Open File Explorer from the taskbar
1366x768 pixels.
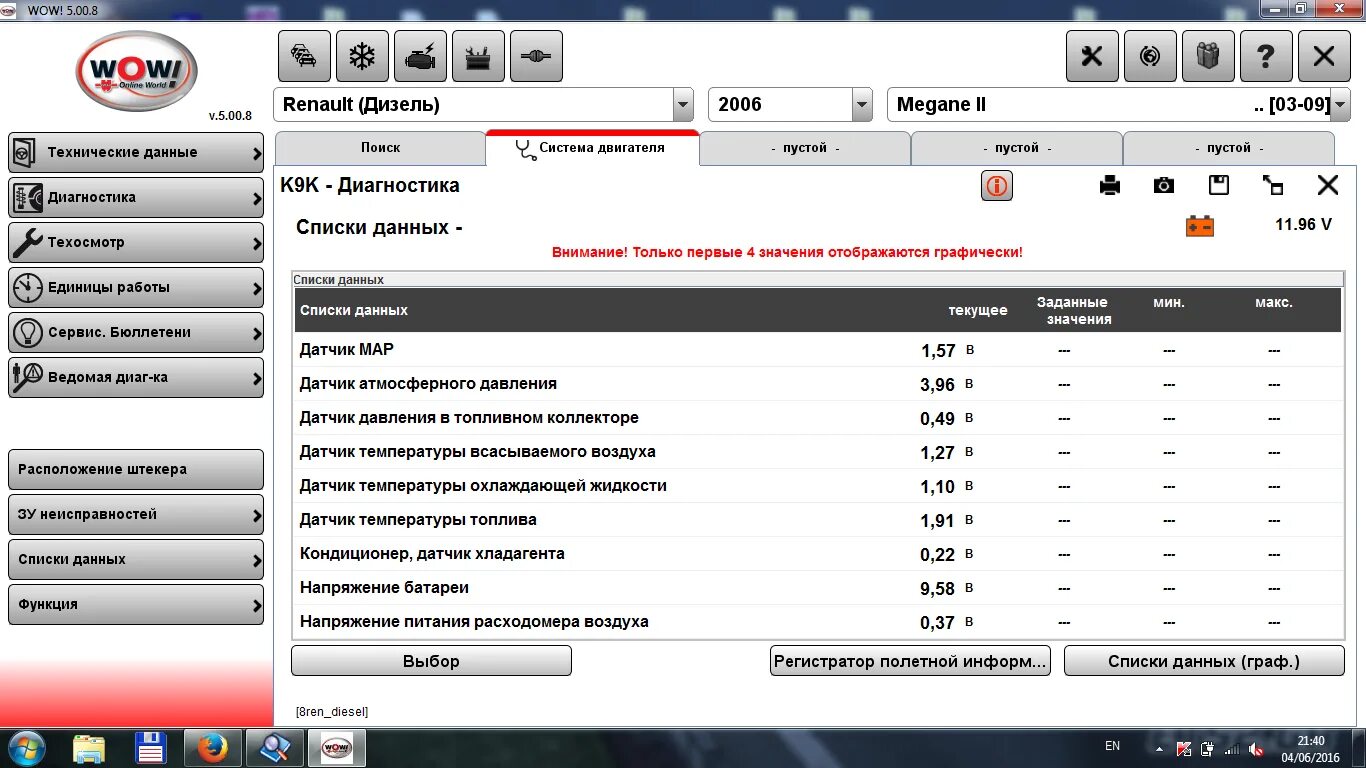(x=89, y=748)
